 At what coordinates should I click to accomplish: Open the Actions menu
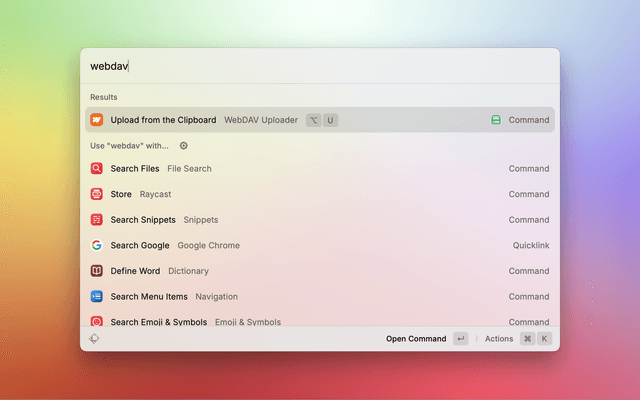click(x=499, y=339)
